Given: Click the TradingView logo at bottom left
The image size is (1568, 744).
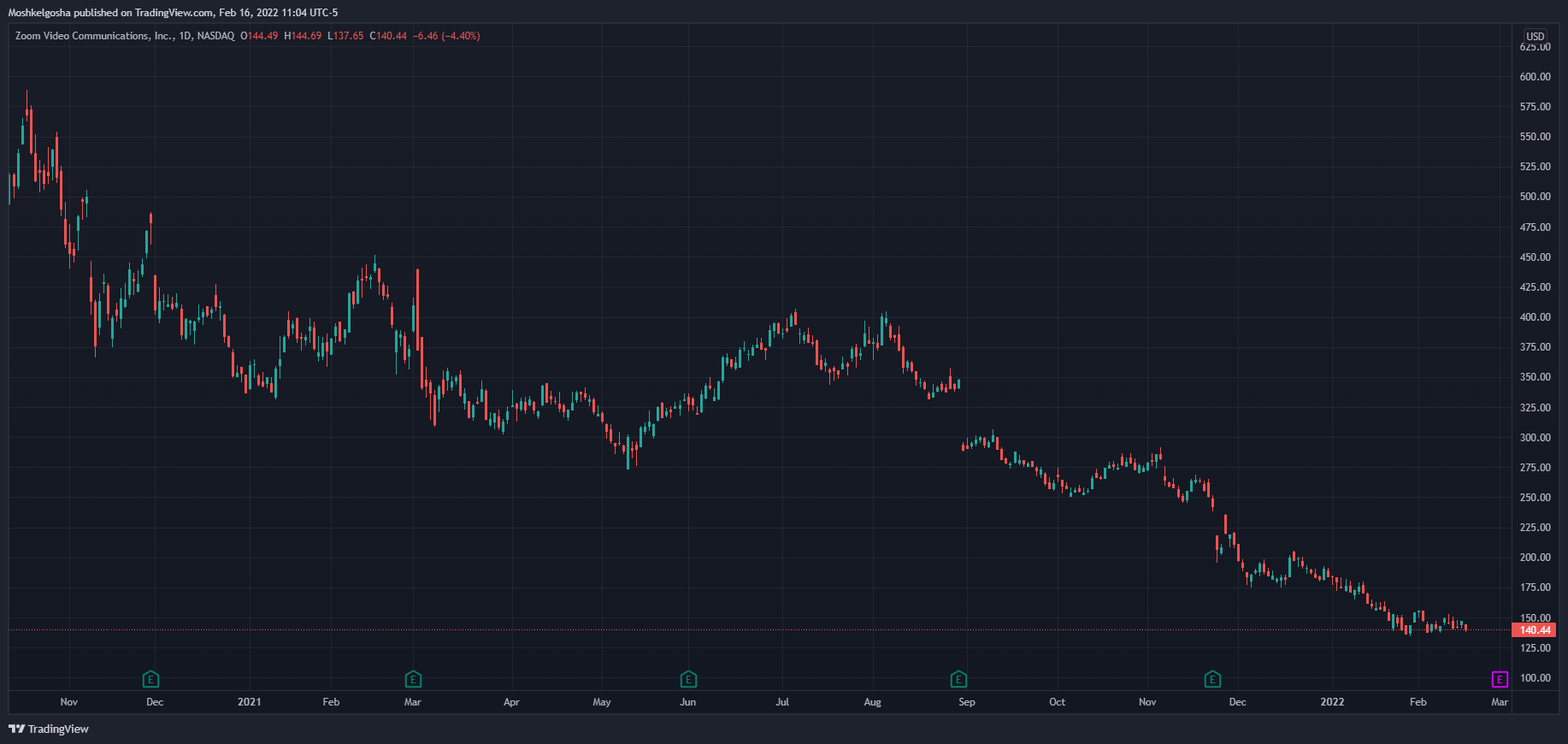Looking at the screenshot, I should (49, 729).
